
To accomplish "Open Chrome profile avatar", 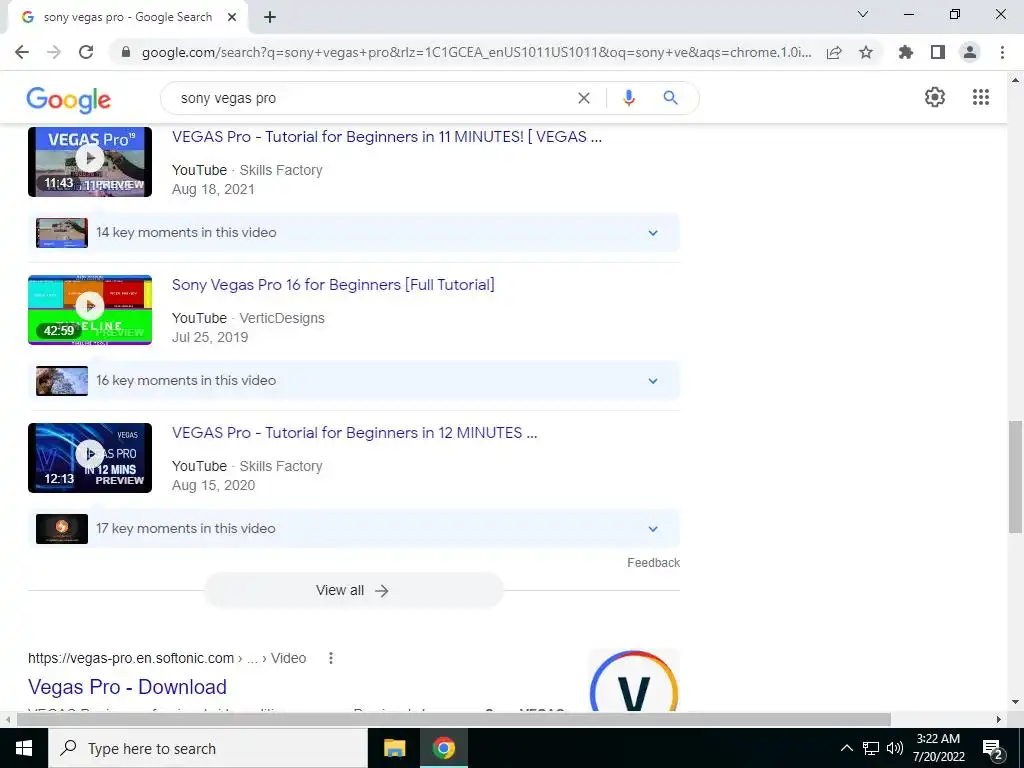I will pos(970,52).
